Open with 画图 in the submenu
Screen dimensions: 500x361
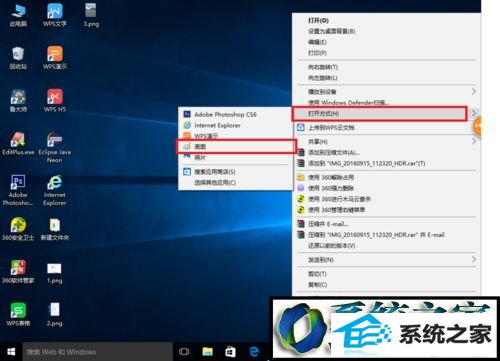coord(236,147)
